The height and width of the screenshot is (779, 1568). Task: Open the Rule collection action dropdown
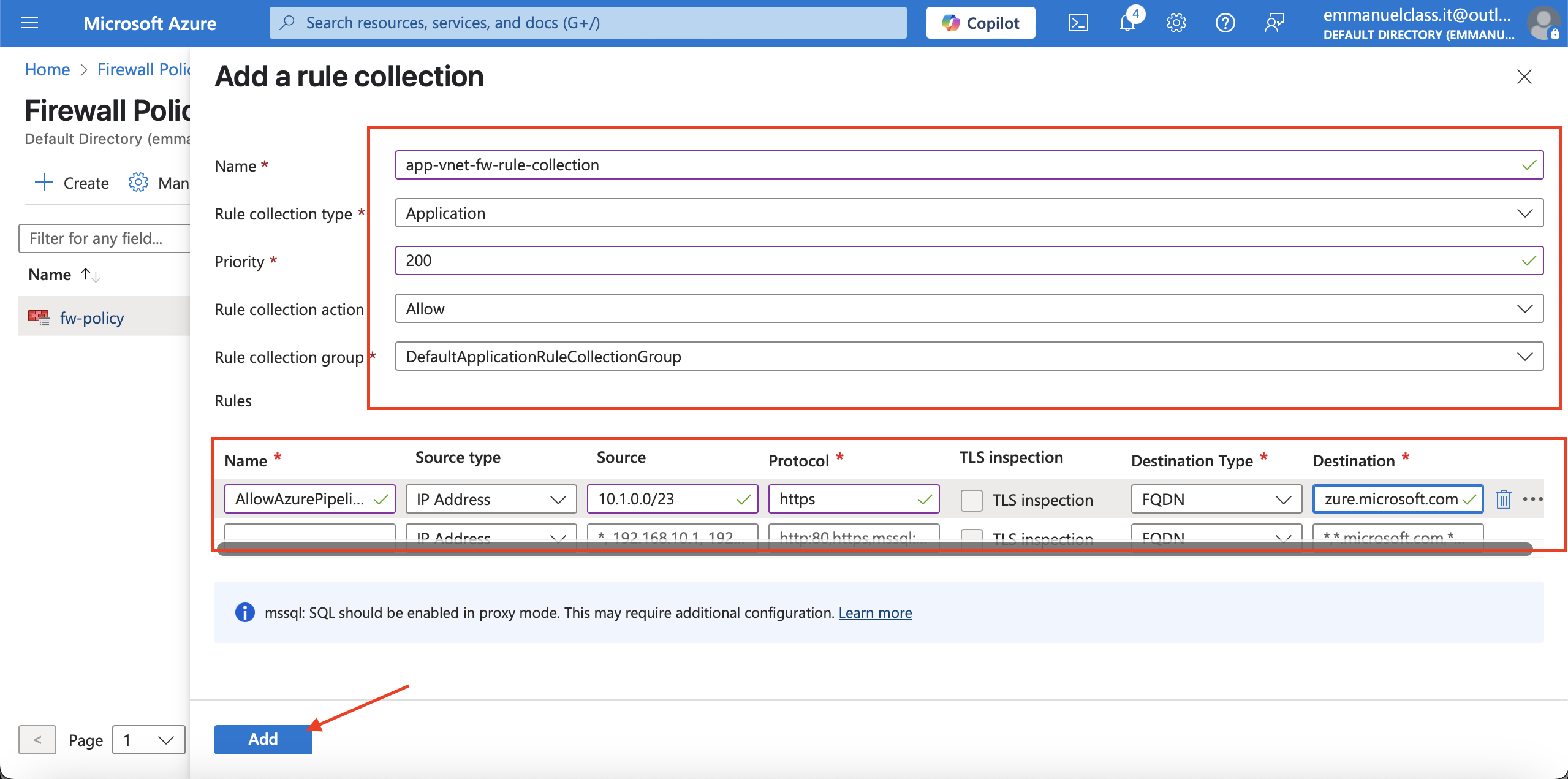pos(969,308)
